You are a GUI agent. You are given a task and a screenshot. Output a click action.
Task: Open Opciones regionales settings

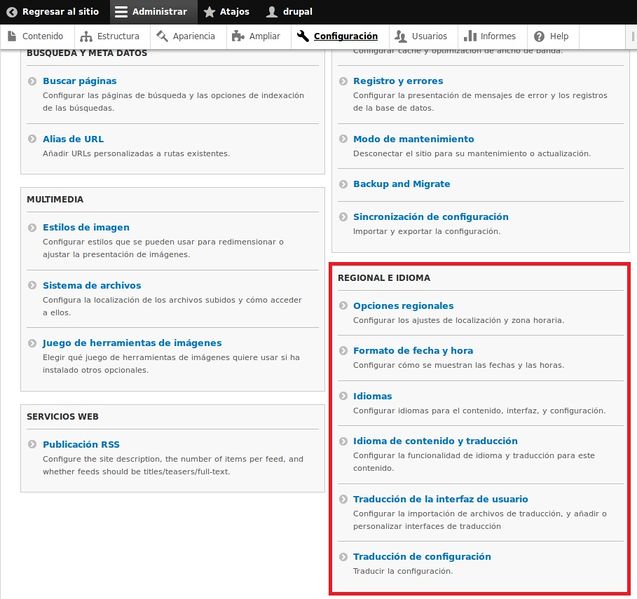click(403, 306)
